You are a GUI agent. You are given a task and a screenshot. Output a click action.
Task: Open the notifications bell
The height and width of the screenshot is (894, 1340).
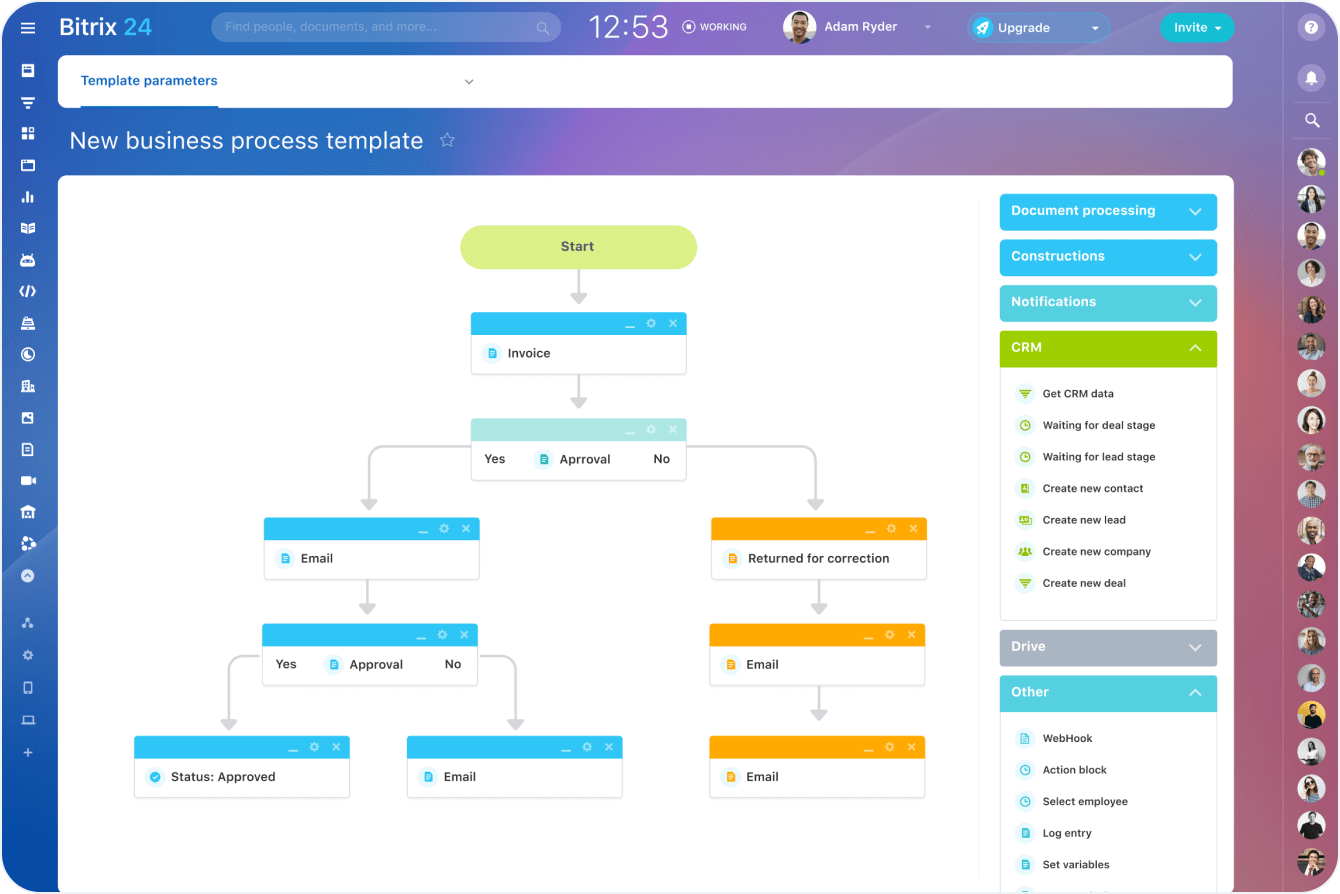(1311, 78)
